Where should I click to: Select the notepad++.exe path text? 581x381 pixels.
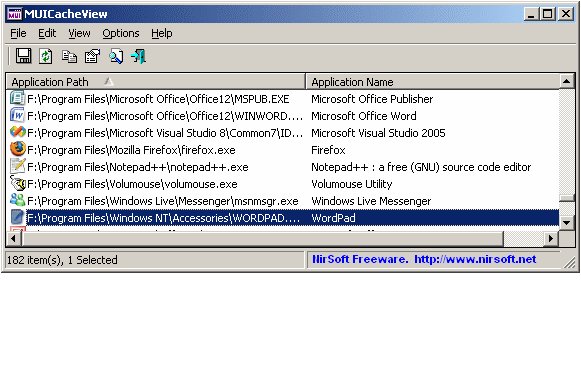coord(138,167)
